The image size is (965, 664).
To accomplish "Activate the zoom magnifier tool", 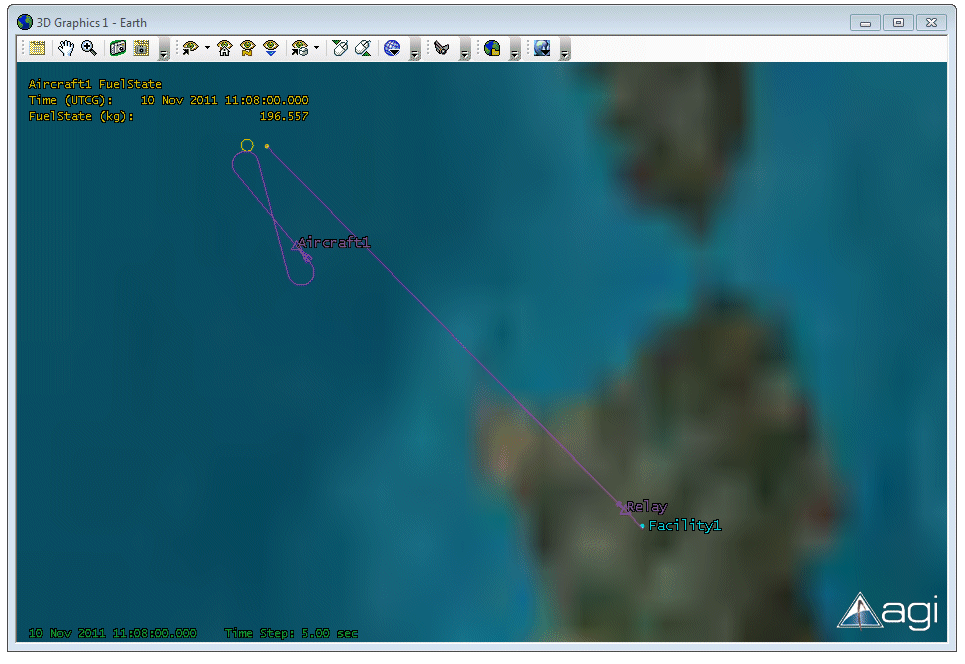I will click(x=89, y=48).
